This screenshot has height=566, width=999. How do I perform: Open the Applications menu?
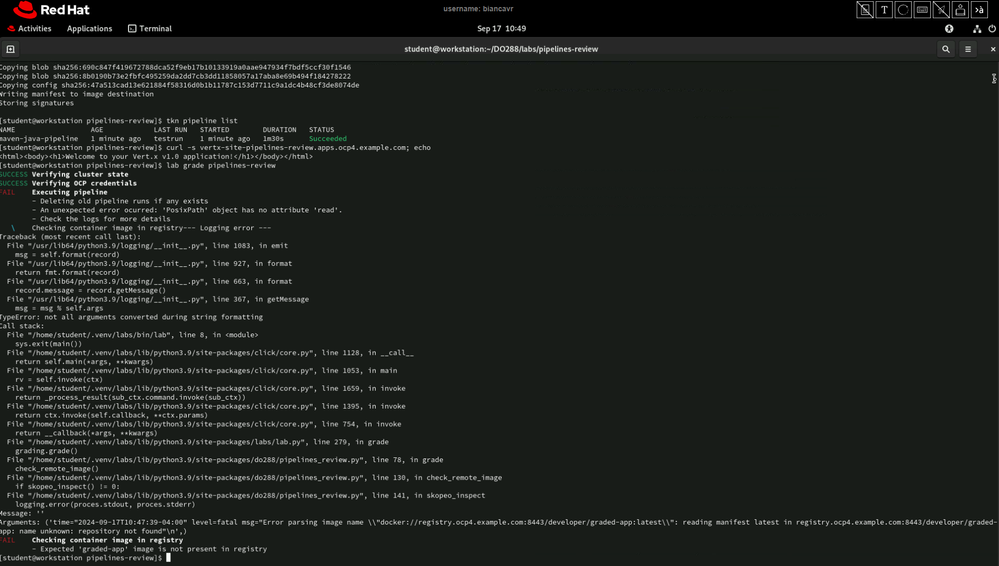[89, 29]
